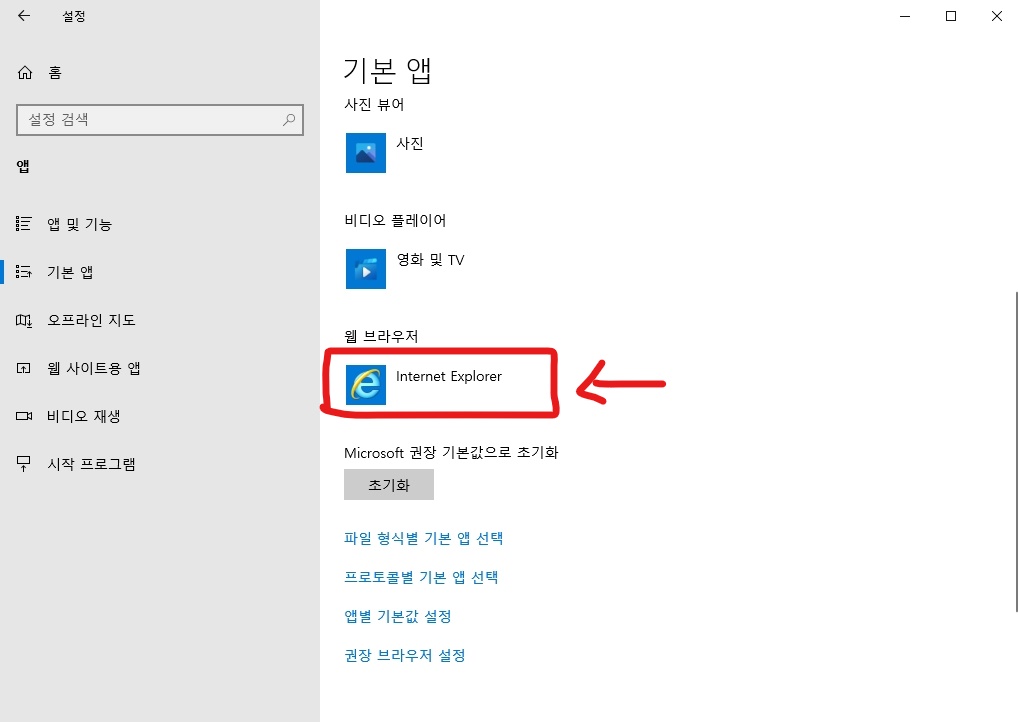Click the 앱 category heading in the sidebar

(23, 166)
